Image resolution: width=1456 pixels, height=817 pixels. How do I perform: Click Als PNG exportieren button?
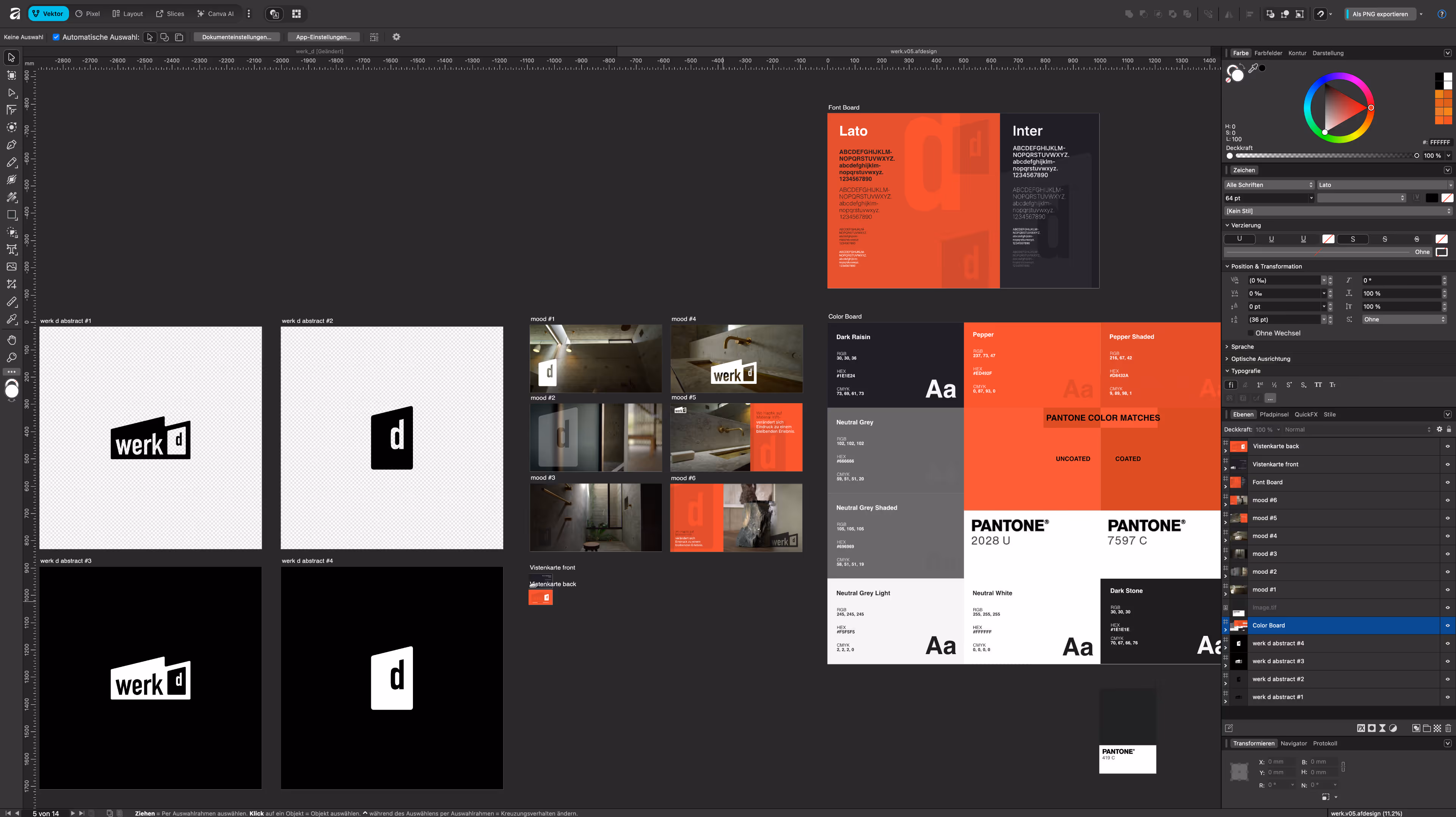click(1380, 14)
